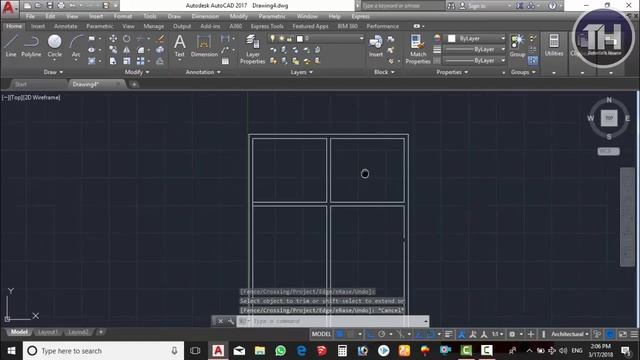This screenshot has height=360, width=640.
Task: Toggle polar tracking in status bar
Action: [382, 334]
